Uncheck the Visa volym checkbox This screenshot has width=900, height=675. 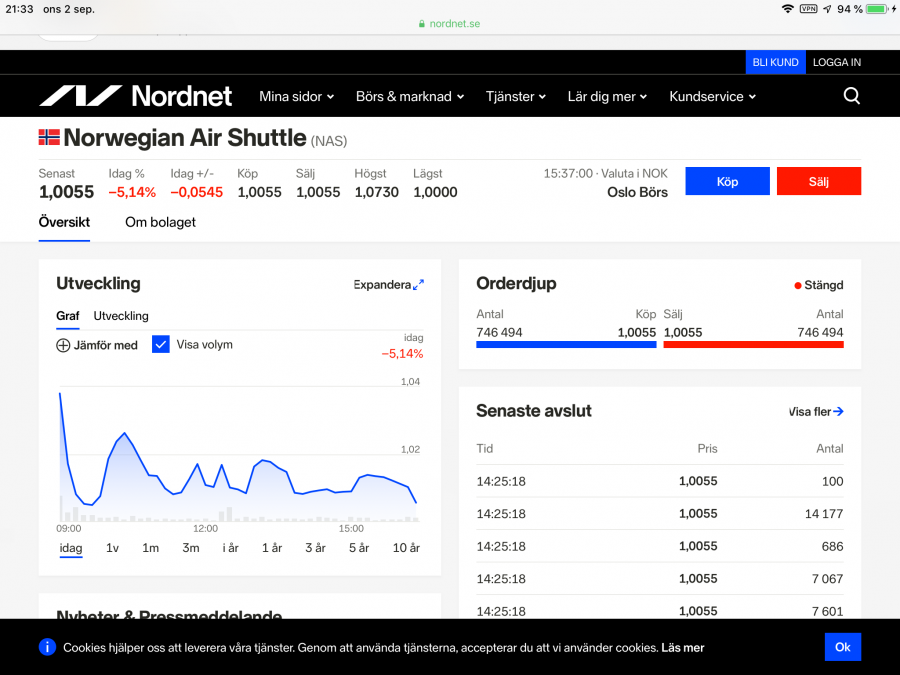[161, 344]
